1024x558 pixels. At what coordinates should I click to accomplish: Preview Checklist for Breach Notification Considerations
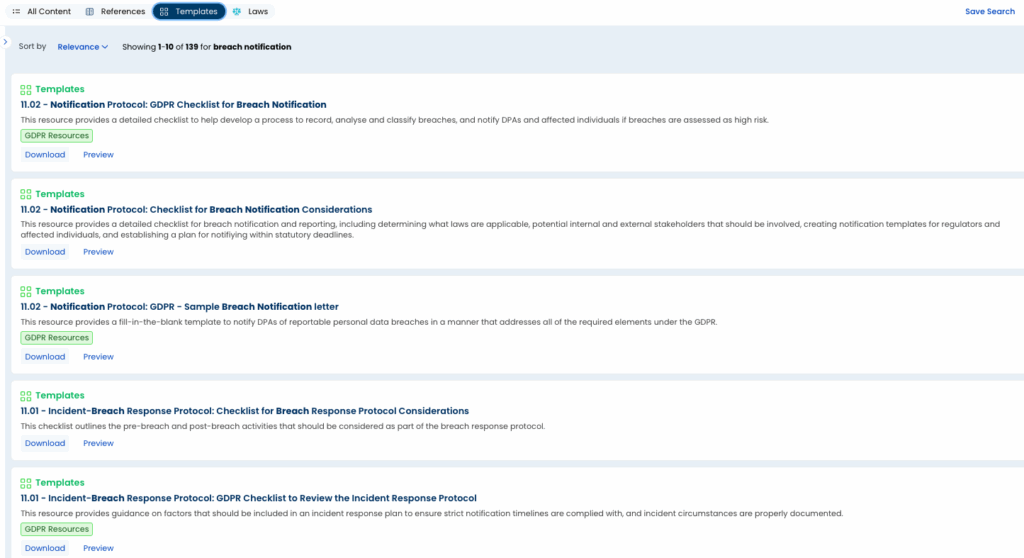(98, 252)
